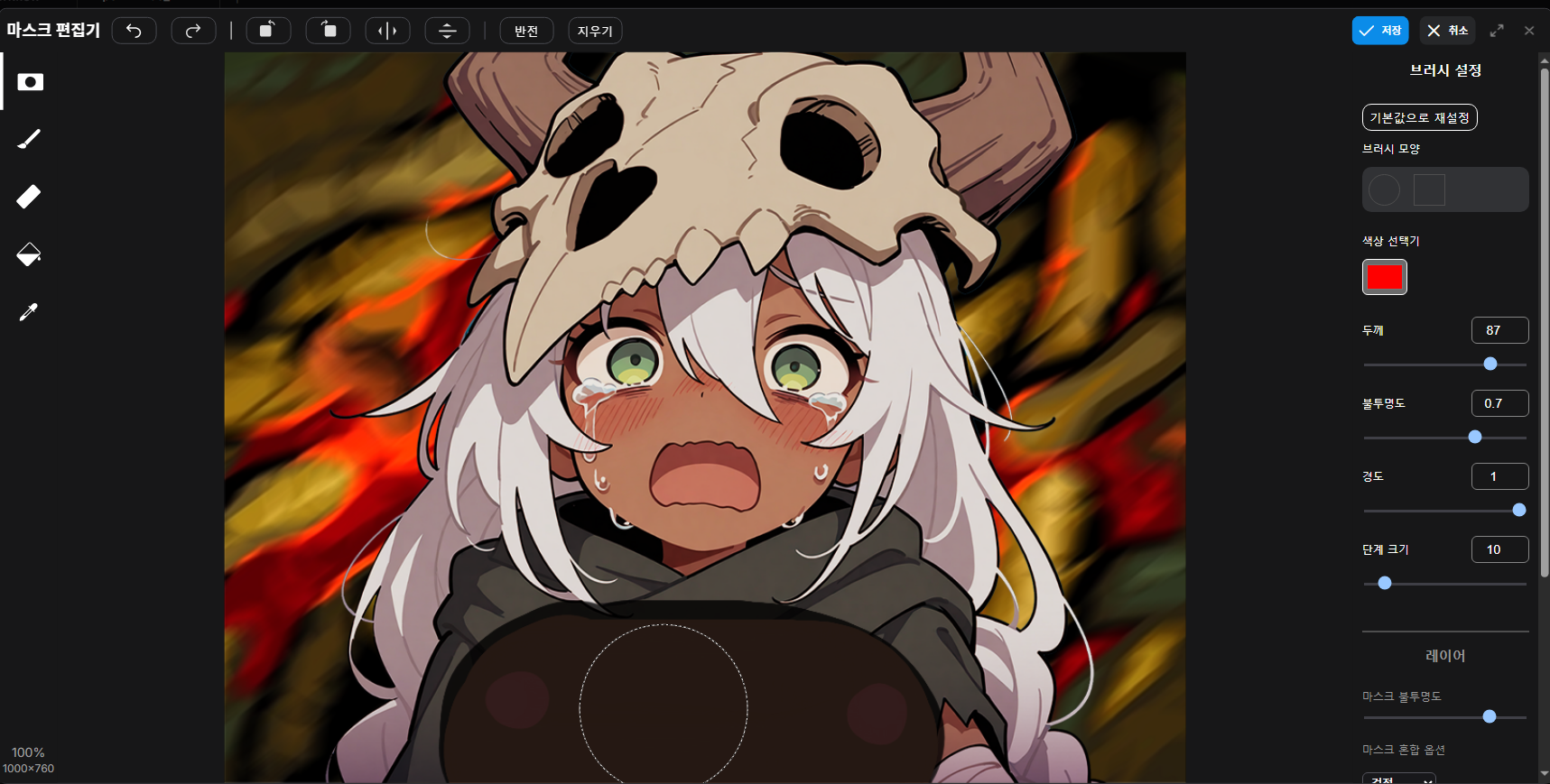This screenshot has width=1550, height=784.
Task: Click the 레이어 section heading
Action: pyautogui.click(x=1445, y=656)
